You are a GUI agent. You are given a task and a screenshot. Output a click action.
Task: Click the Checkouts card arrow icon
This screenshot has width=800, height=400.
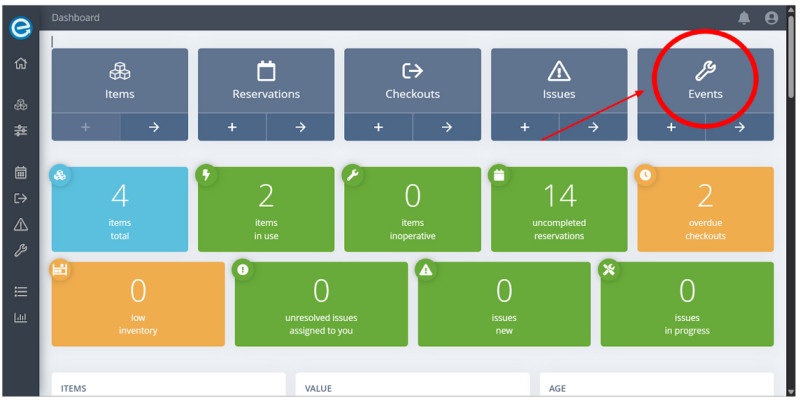point(412,71)
